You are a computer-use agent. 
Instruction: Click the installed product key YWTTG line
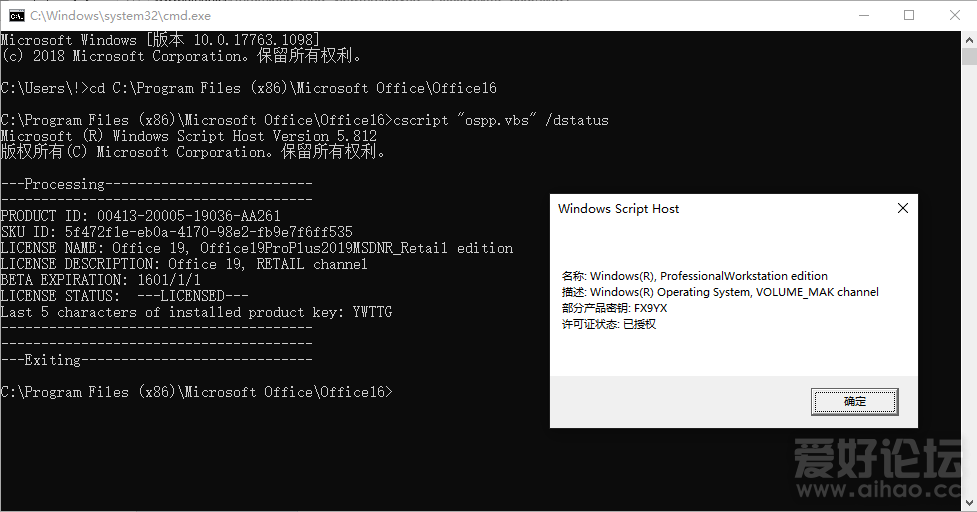196,312
